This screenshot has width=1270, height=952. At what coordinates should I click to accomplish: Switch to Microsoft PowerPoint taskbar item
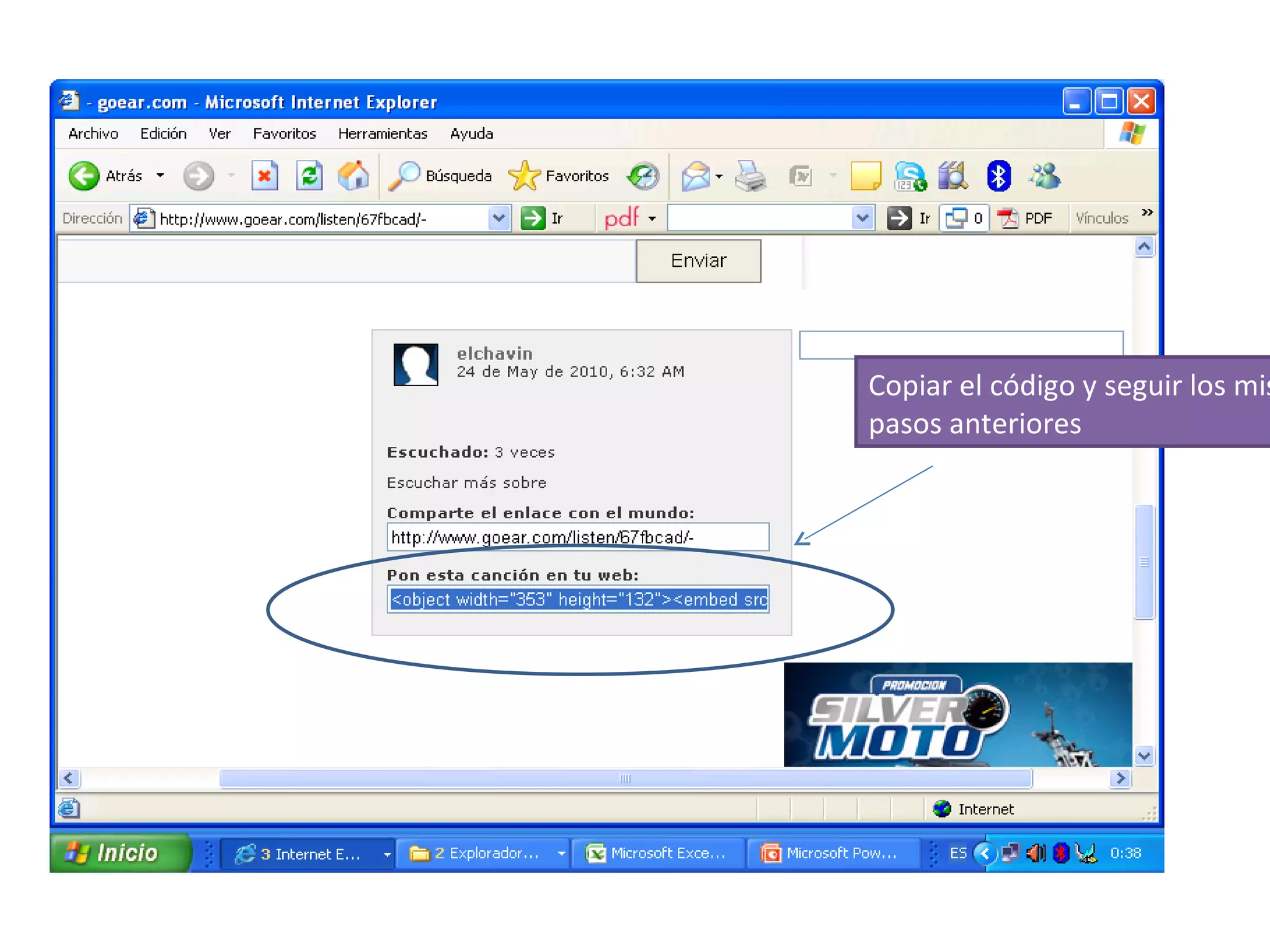(833, 853)
